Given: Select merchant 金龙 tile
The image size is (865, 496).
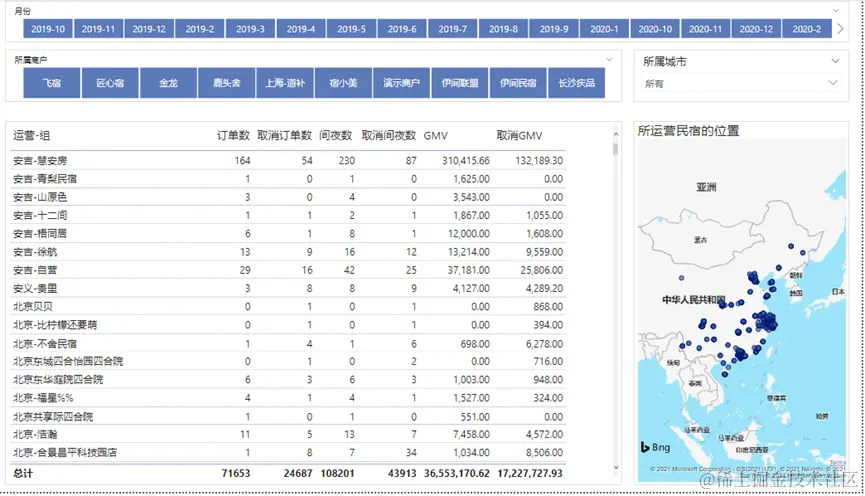Looking at the screenshot, I should [x=168, y=83].
